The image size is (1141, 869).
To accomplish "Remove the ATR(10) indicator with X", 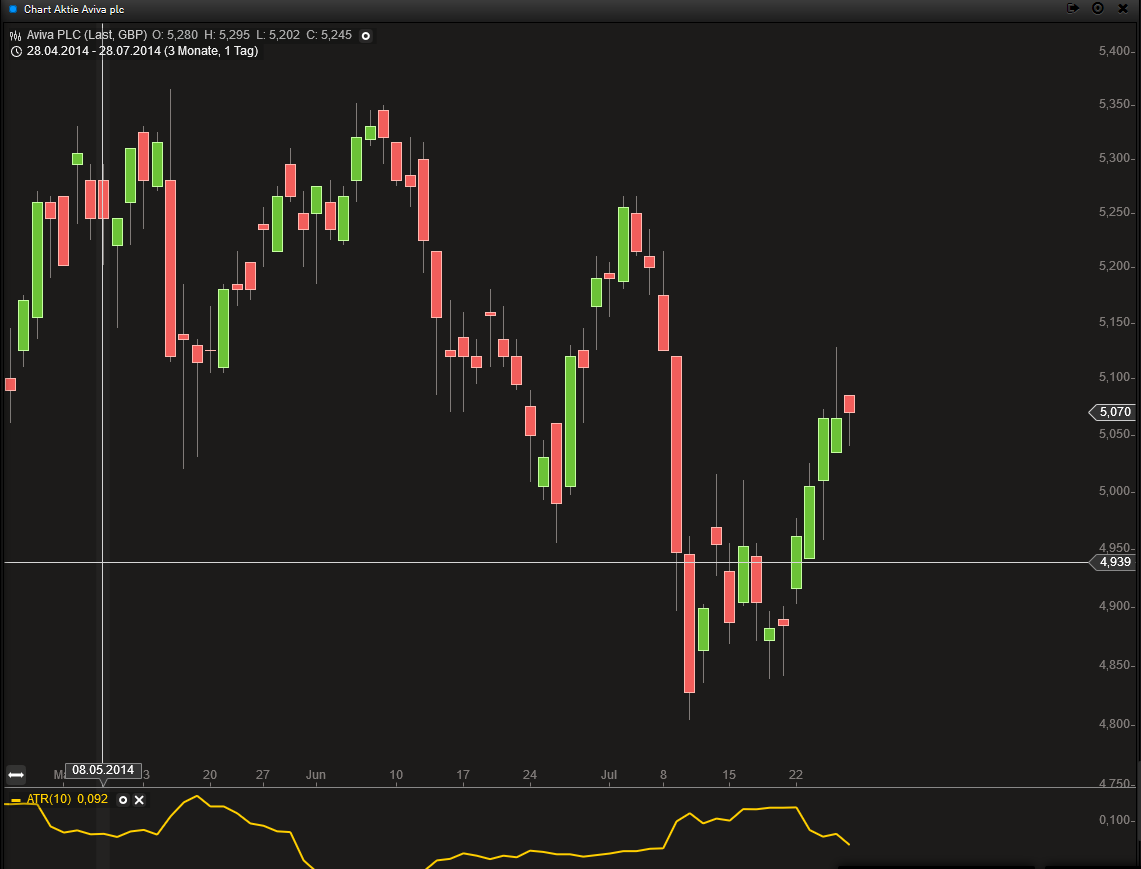I will pyautogui.click(x=139, y=800).
